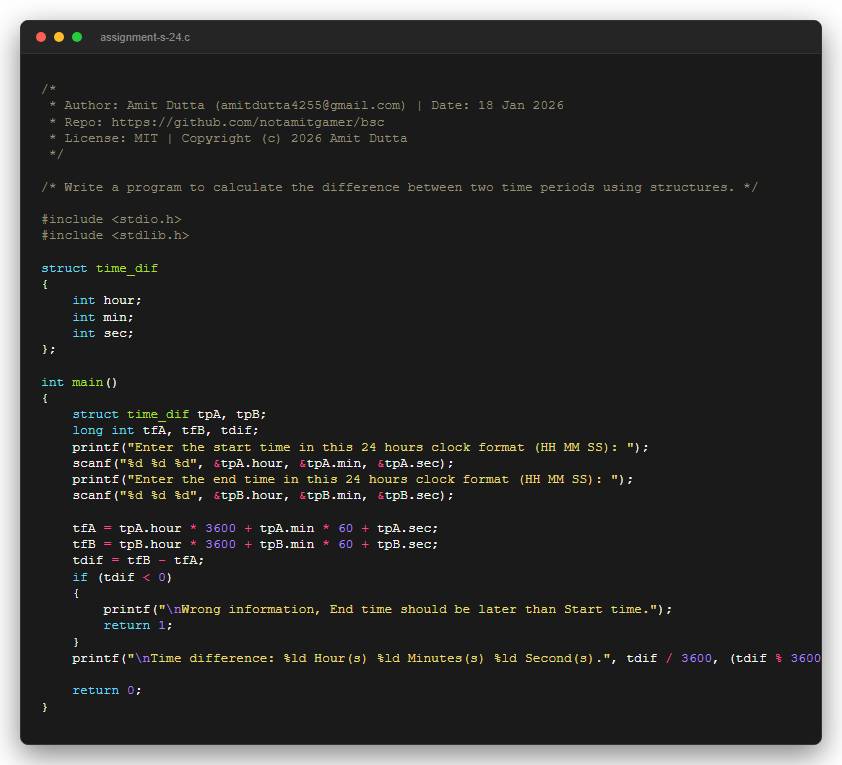842x765 pixels.
Task: Click the 'int min;' member line
Action: coord(103,317)
